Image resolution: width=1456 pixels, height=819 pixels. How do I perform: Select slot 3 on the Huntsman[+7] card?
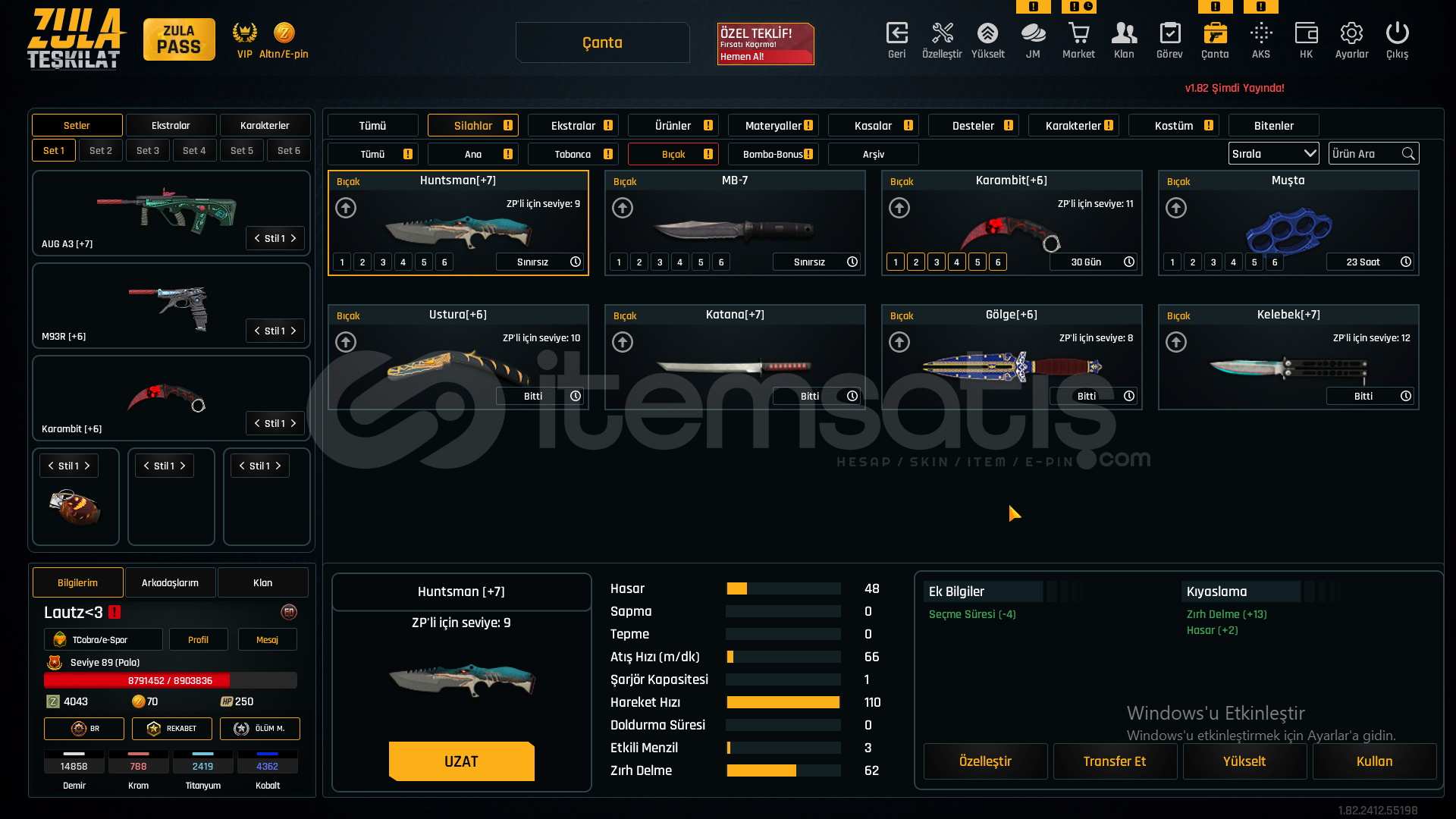point(383,262)
